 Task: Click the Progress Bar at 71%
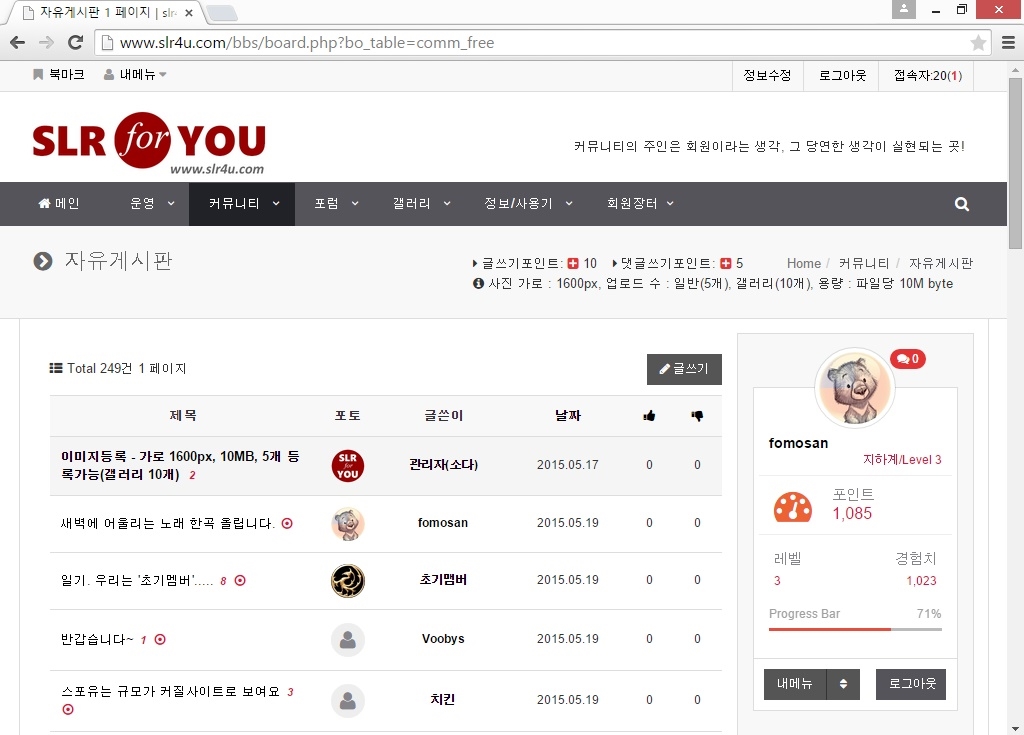pos(855,629)
